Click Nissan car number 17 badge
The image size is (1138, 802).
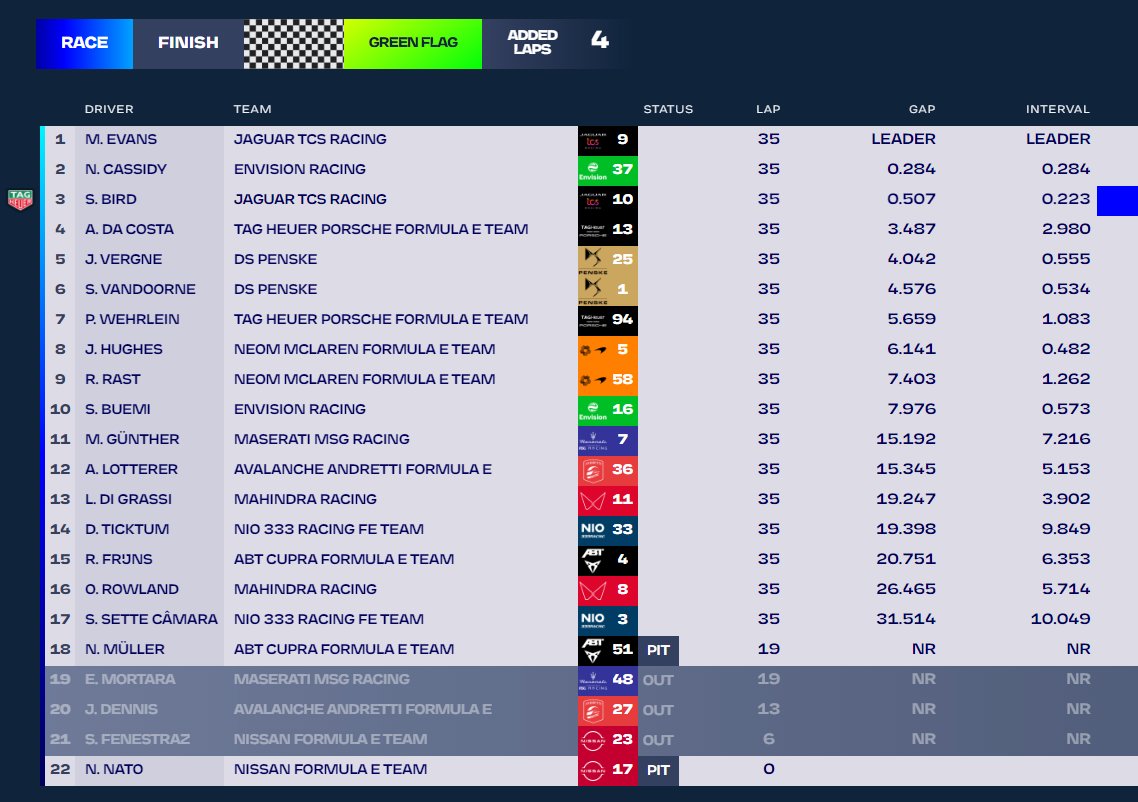[x=607, y=770]
